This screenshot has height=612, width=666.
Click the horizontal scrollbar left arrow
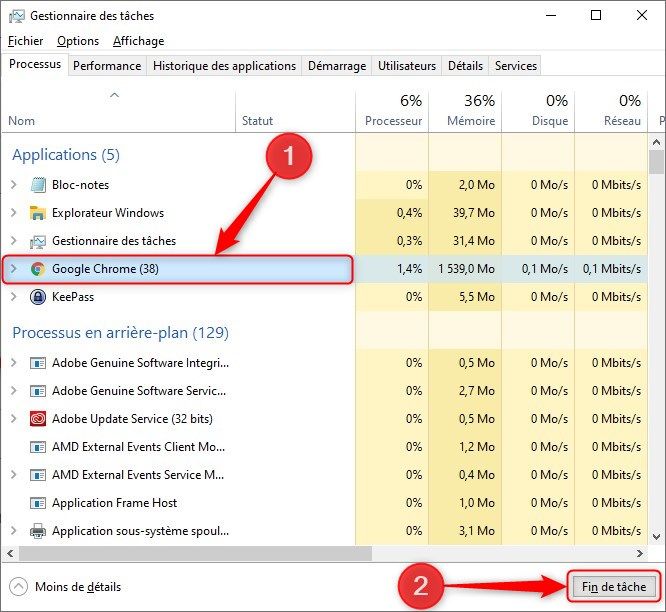click(10, 553)
